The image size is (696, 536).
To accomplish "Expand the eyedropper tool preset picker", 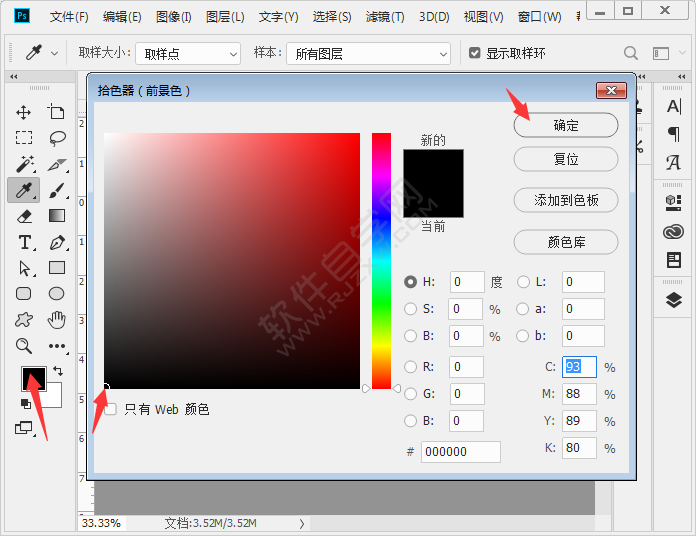I will [55, 54].
